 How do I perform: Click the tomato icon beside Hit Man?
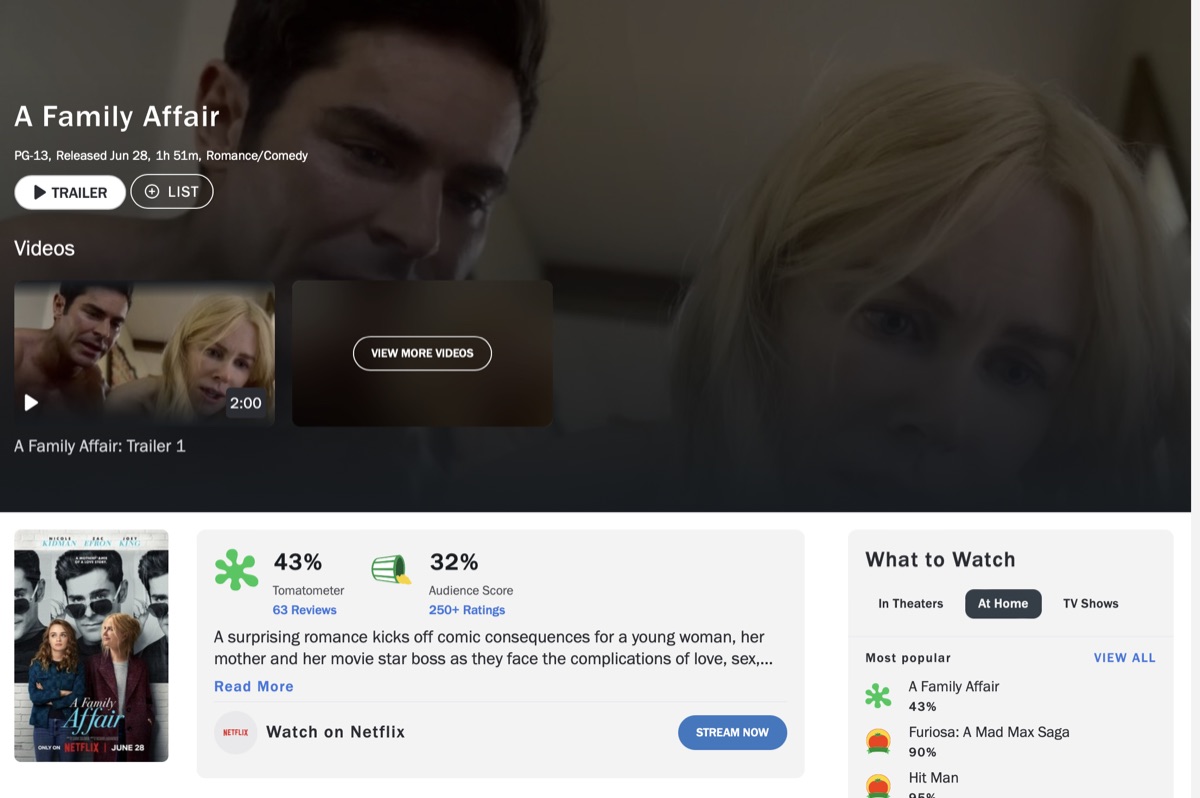[x=878, y=786]
